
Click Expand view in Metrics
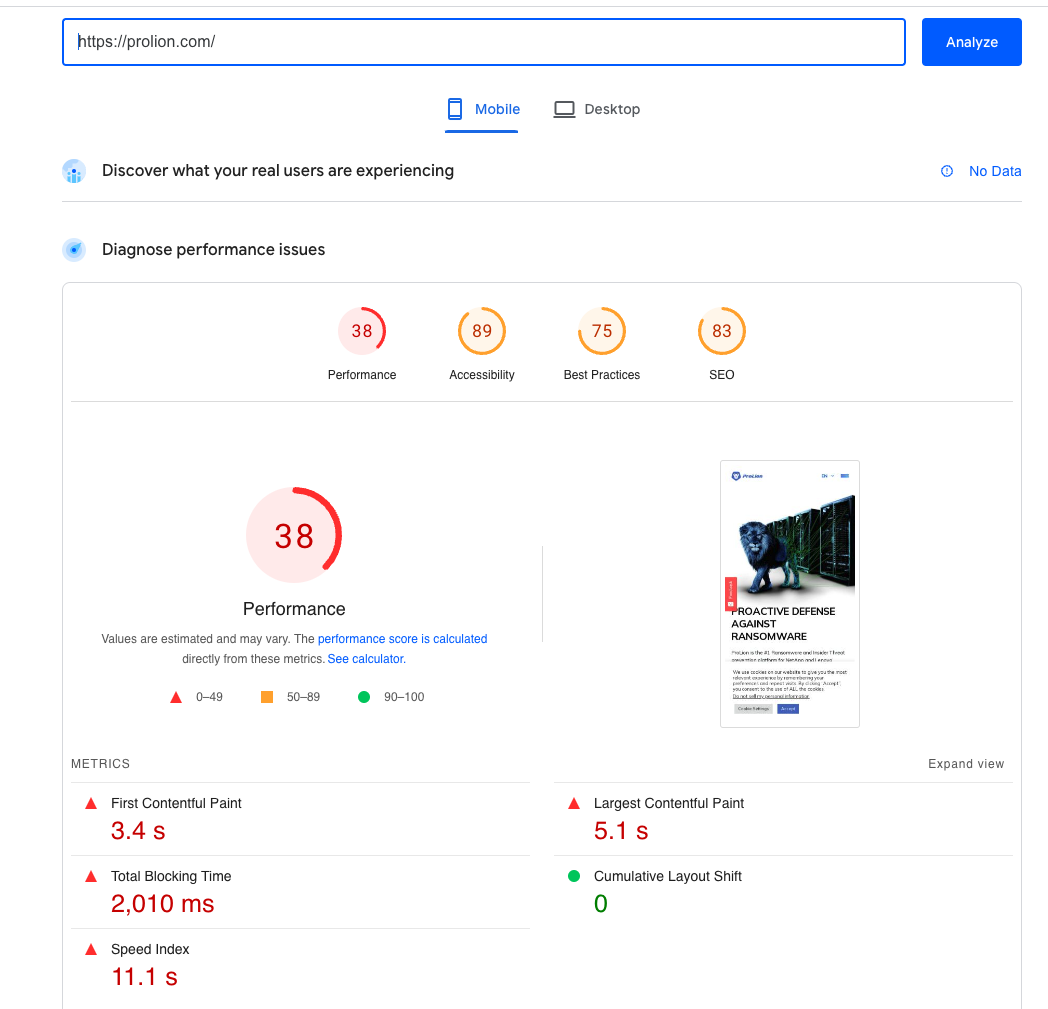(x=966, y=764)
